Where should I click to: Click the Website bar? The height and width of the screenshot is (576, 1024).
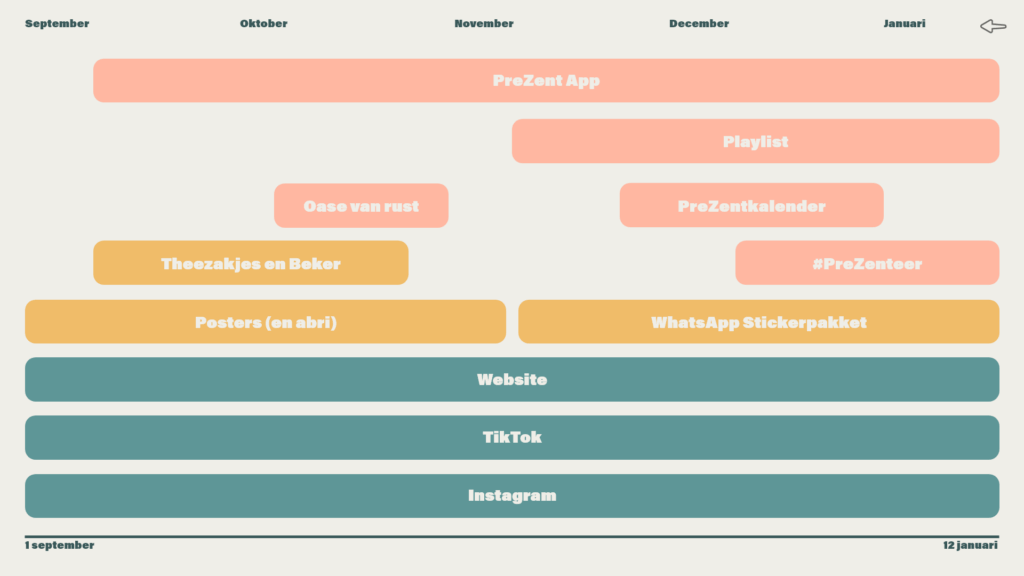(x=512, y=379)
